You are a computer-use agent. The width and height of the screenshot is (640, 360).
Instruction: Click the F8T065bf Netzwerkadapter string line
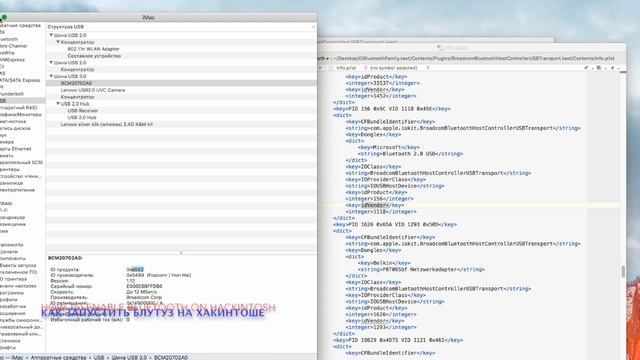click(x=421, y=270)
